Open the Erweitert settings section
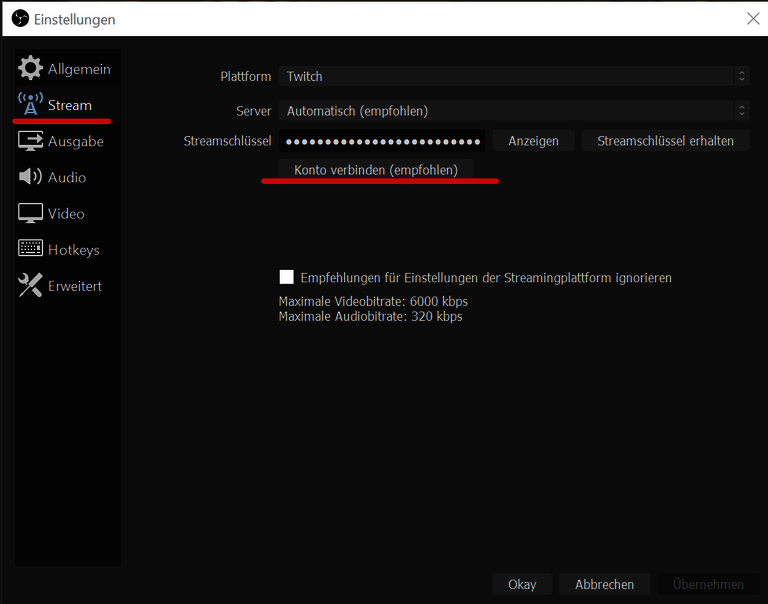768x604 pixels. click(x=67, y=286)
